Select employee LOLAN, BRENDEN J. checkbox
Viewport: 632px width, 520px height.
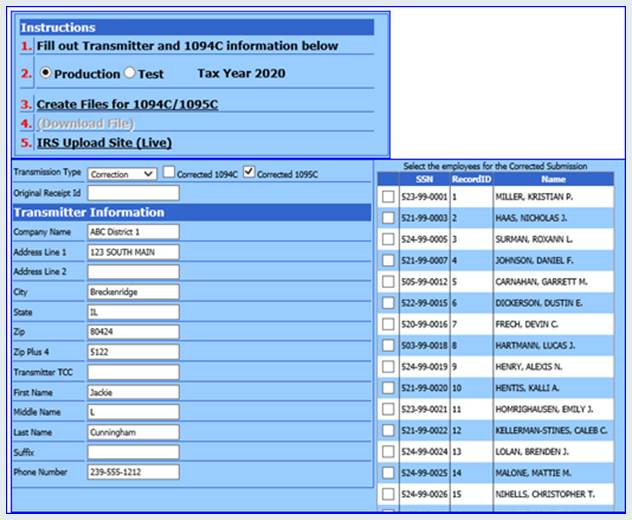click(388, 451)
